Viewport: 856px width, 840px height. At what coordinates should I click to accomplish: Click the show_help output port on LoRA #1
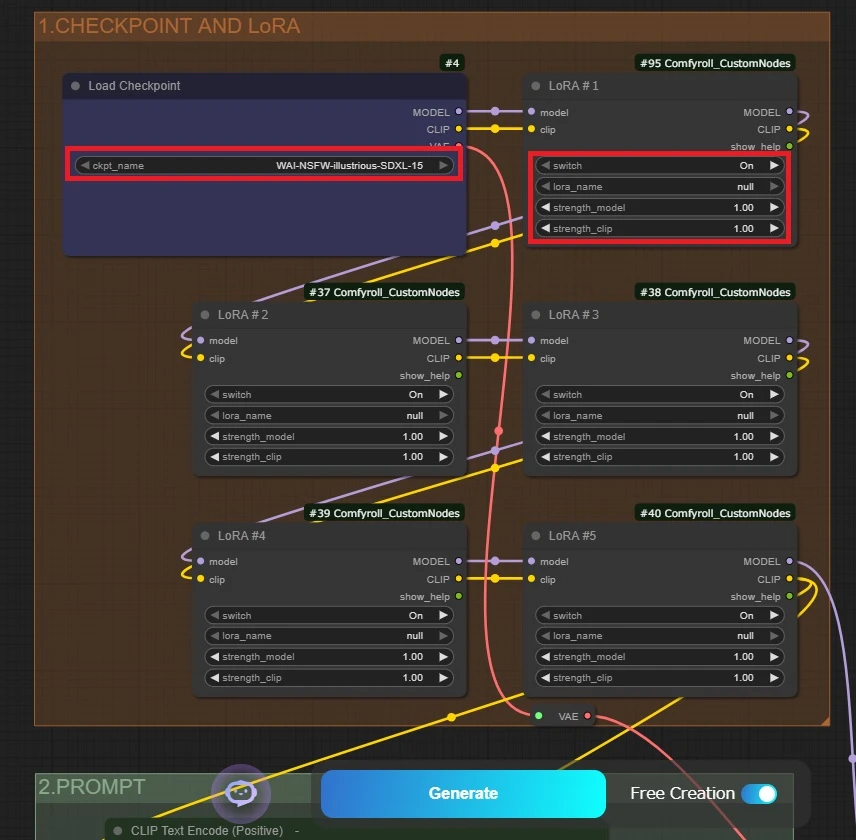[x=789, y=147]
